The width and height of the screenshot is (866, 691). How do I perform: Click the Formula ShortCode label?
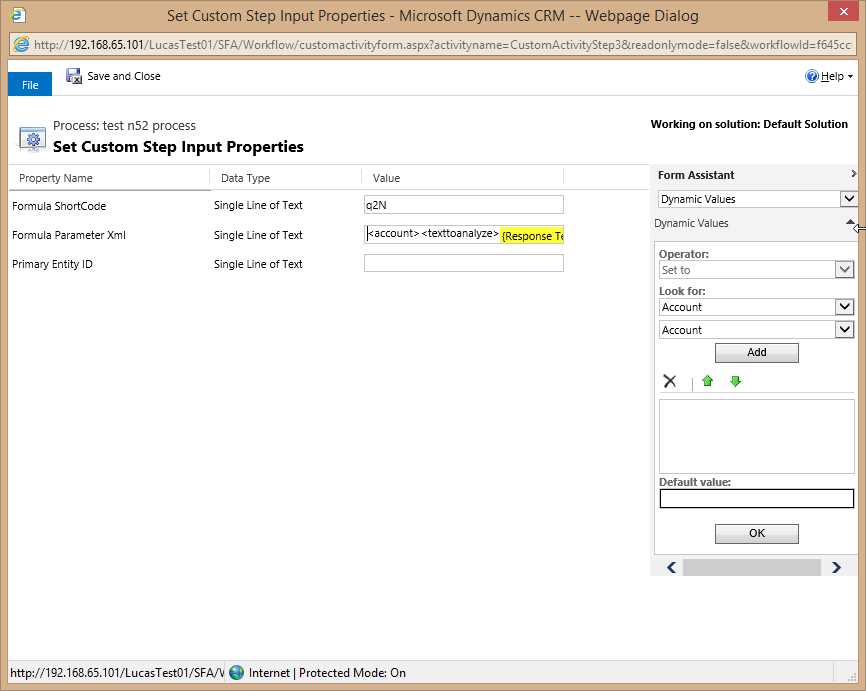pos(59,206)
